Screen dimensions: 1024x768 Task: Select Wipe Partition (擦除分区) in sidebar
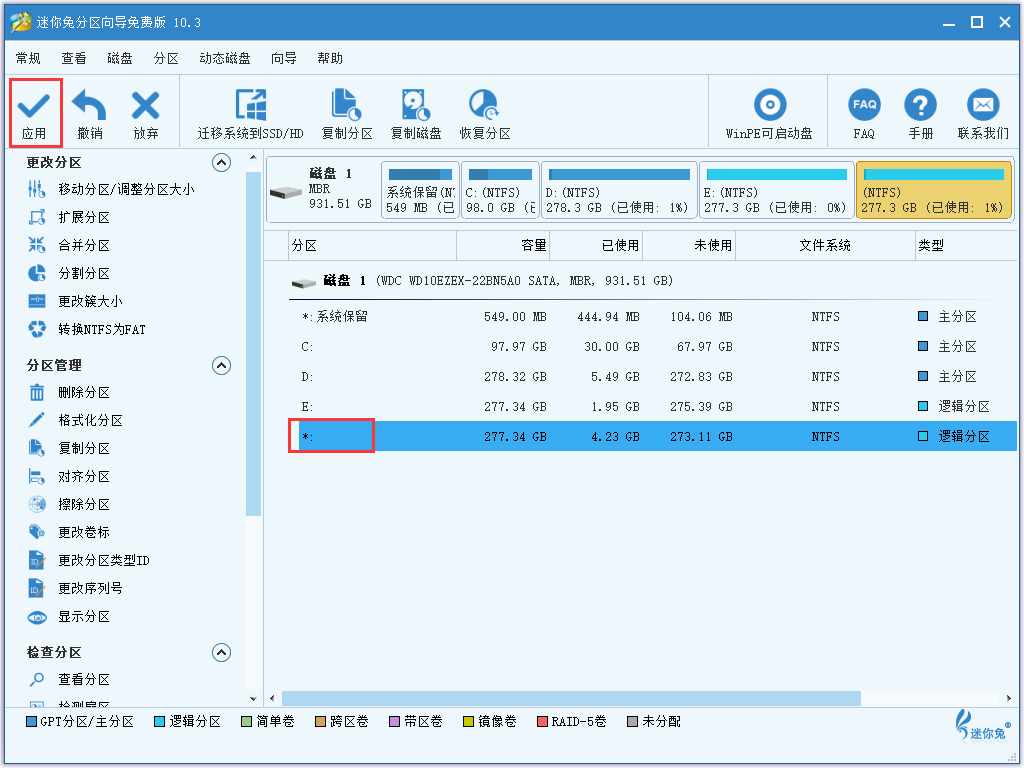pyautogui.click(x=69, y=505)
